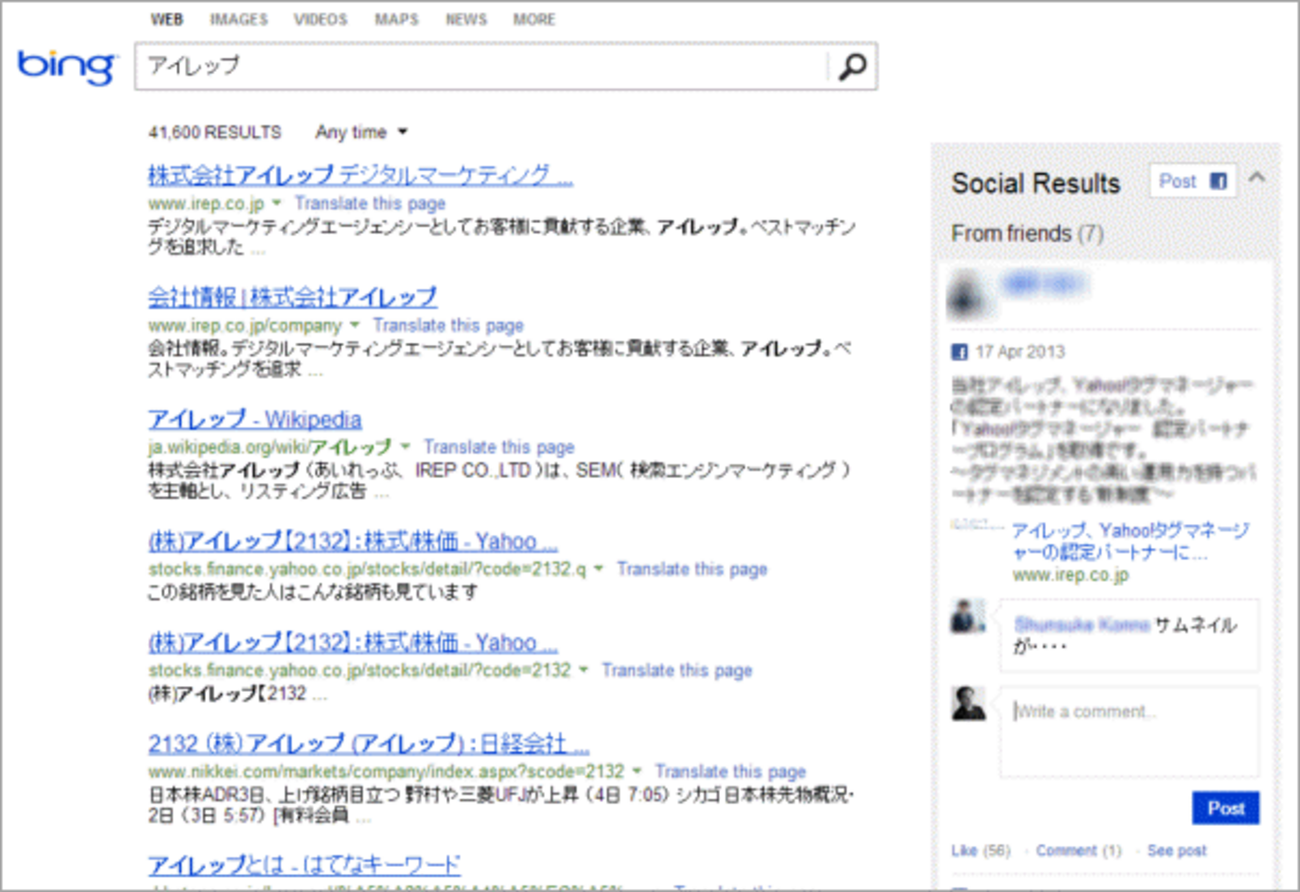Viewport: 1300px width, 892px height.
Task: Open the 株式会社アイレップ デジタルマーケティング result
Action: coord(360,175)
